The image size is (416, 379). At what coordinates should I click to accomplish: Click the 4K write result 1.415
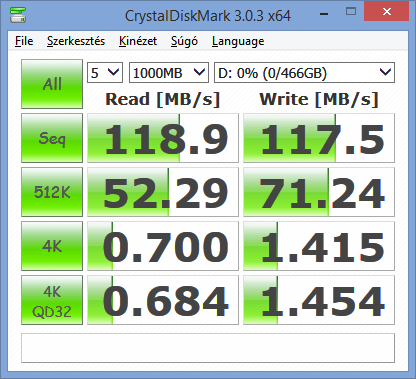319,246
